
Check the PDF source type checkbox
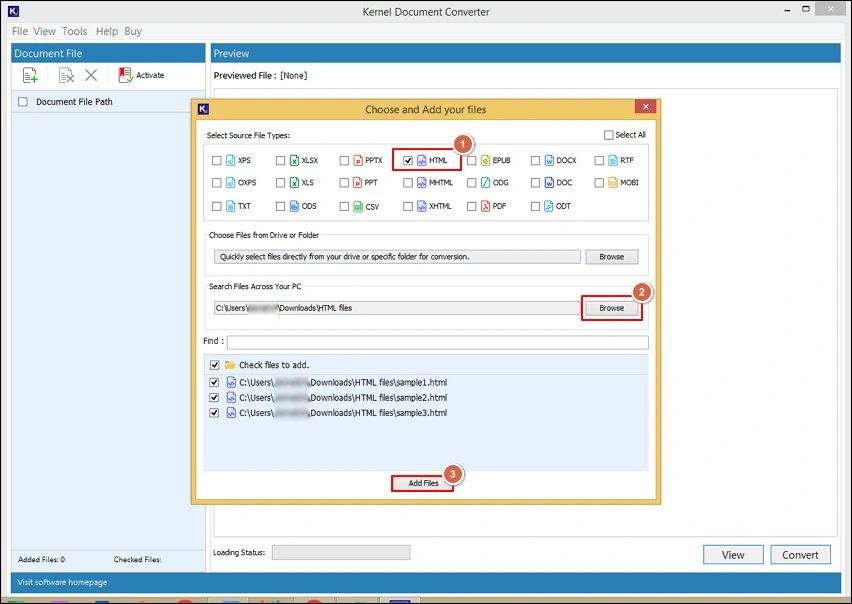[472, 206]
